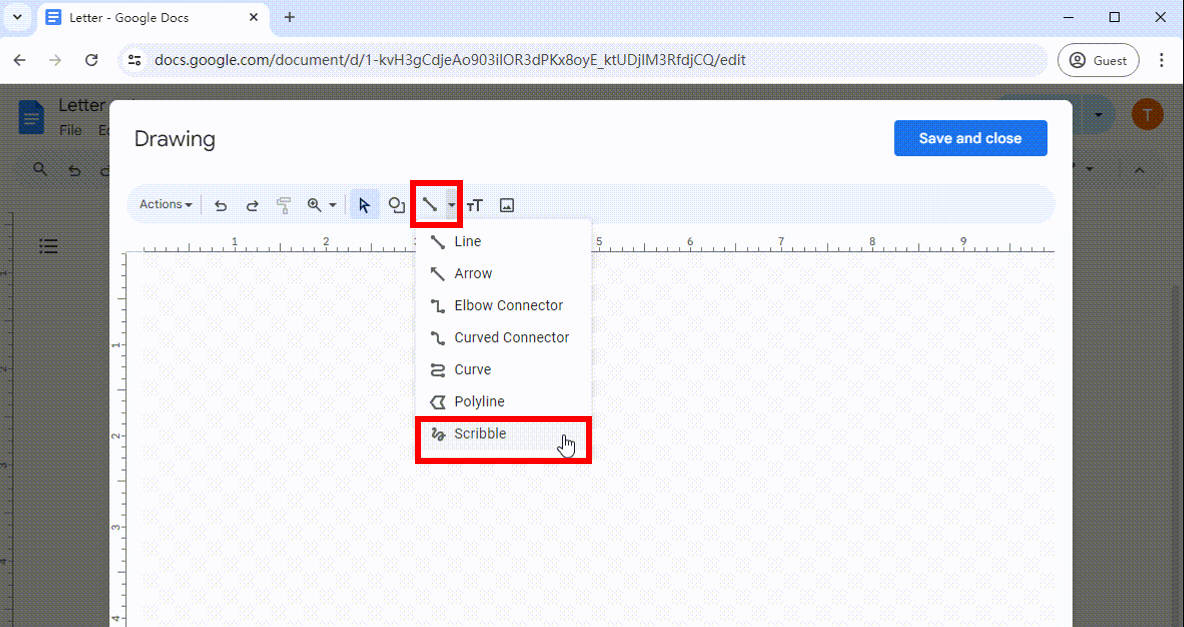Click the paint format roller icon

coord(284,205)
